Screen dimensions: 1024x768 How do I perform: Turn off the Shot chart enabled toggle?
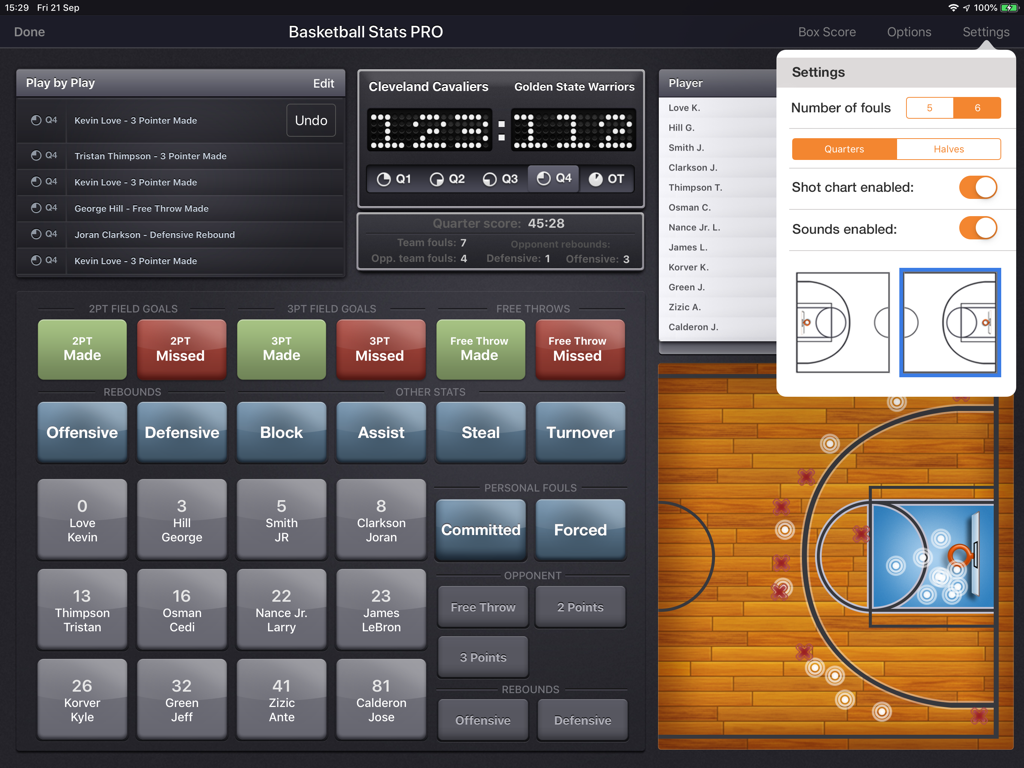(x=978, y=187)
